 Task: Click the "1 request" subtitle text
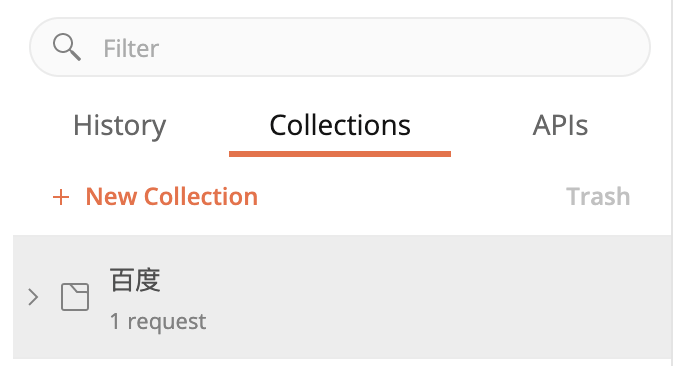coord(158,322)
